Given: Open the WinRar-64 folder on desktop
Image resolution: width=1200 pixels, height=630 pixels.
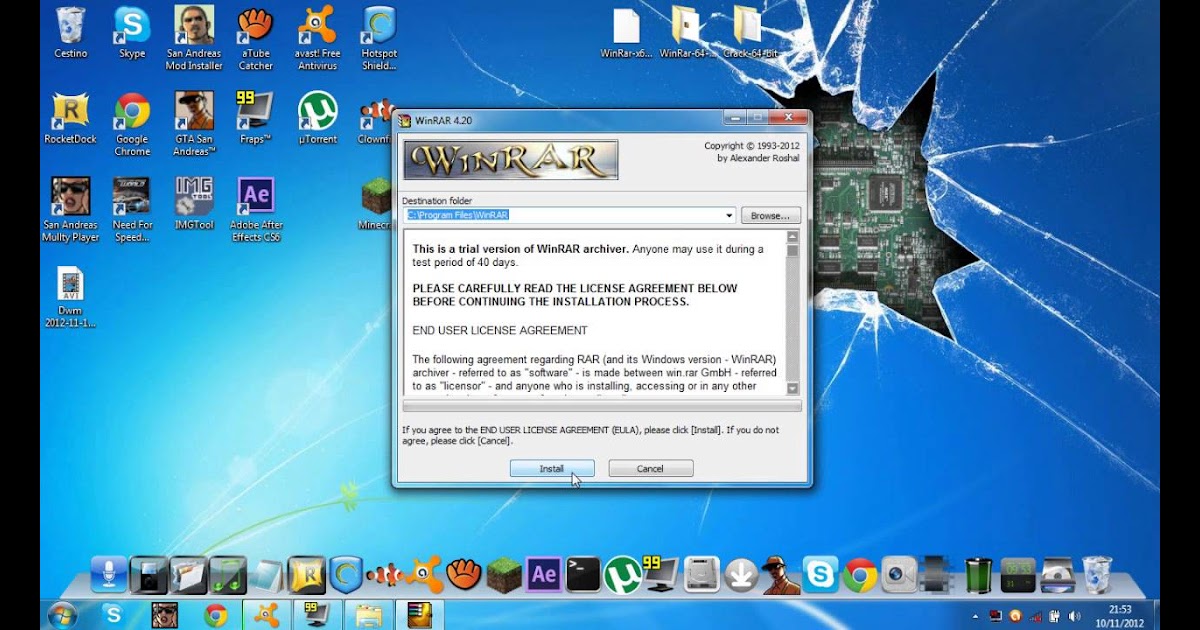Looking at the screenshot, I should pos(686,33).
